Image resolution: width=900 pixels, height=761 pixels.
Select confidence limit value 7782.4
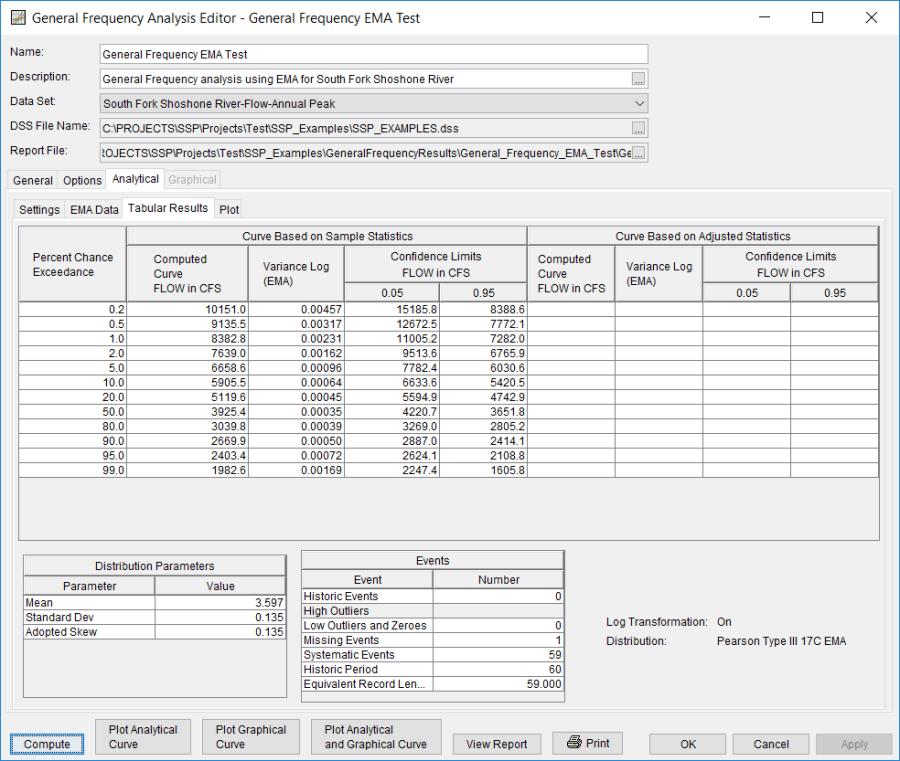pos(392,368)
